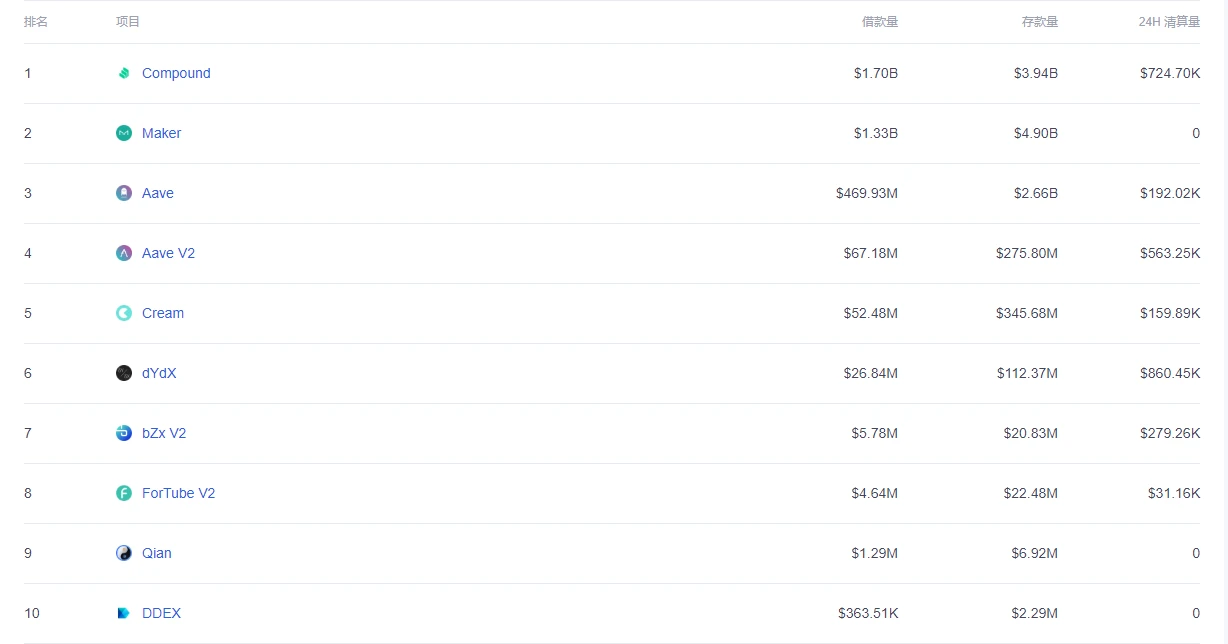Visit the dYdX project link

(x=159, y=373)
